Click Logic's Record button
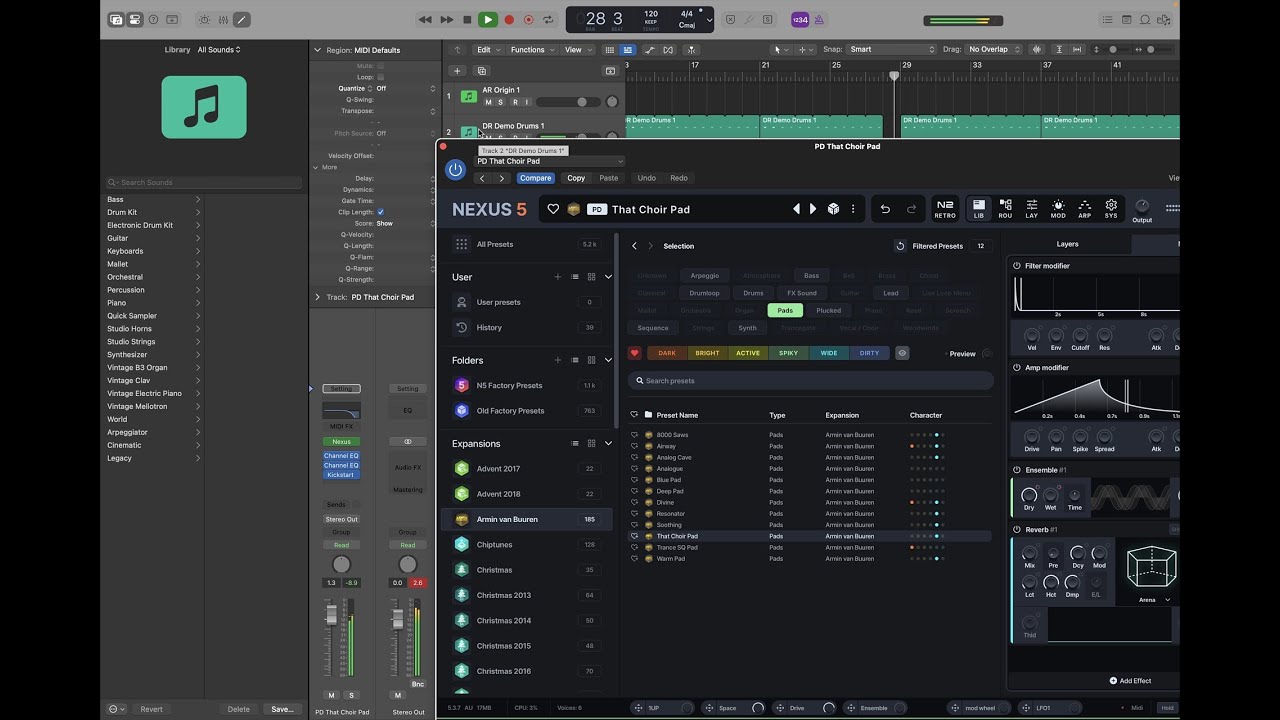 pyautogui.click(x=509, y=19)
